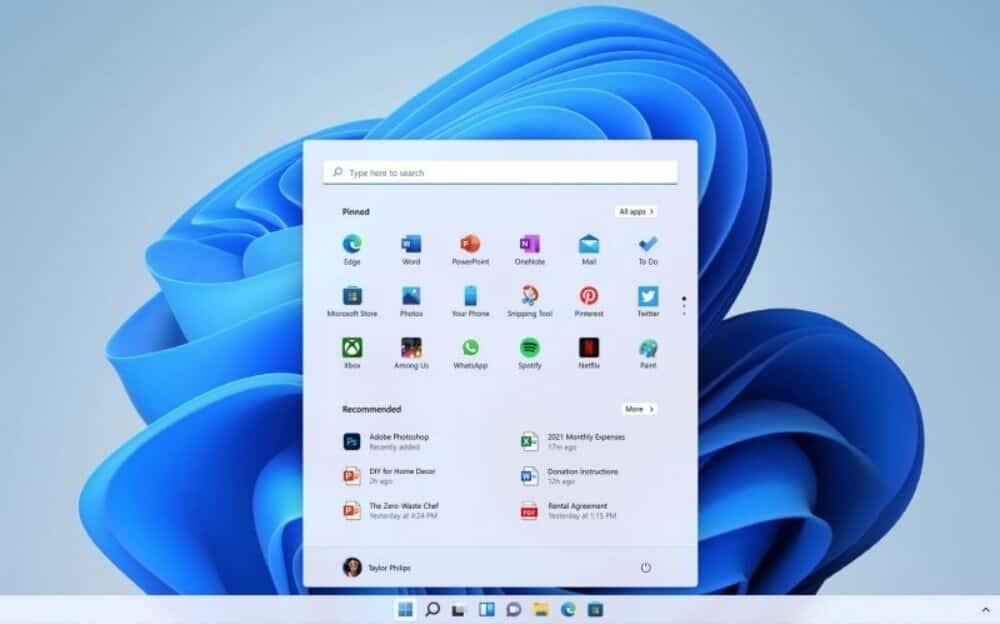Open File Explorer from the taskbar
The image size is (1000, 624).
point(541,609)
